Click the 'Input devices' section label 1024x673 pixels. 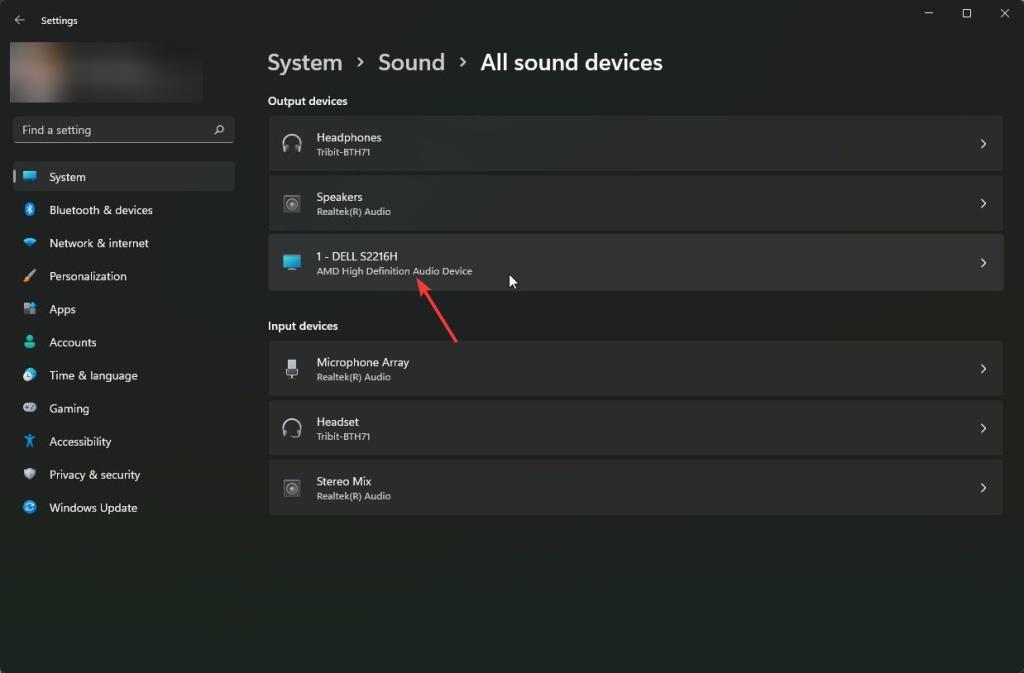(302, 326)
